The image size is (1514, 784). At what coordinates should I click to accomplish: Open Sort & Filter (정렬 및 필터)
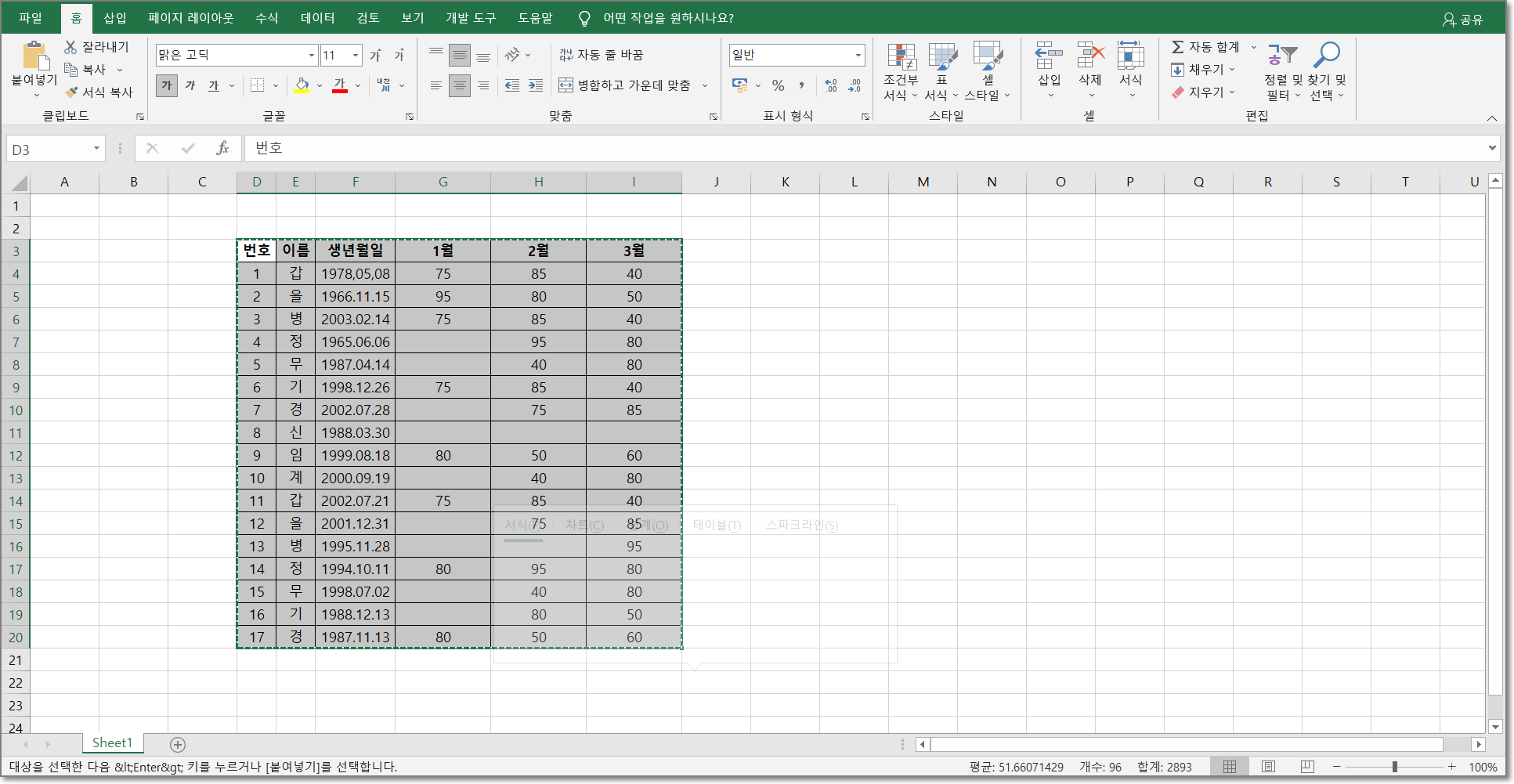tap(1283, 71)
